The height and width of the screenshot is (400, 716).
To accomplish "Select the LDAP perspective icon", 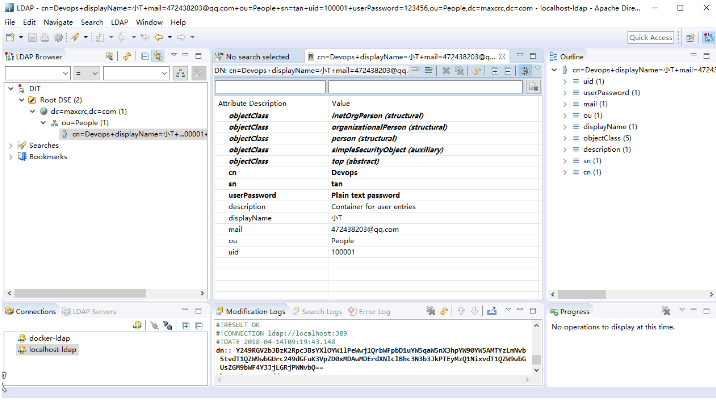I will 708,37.
